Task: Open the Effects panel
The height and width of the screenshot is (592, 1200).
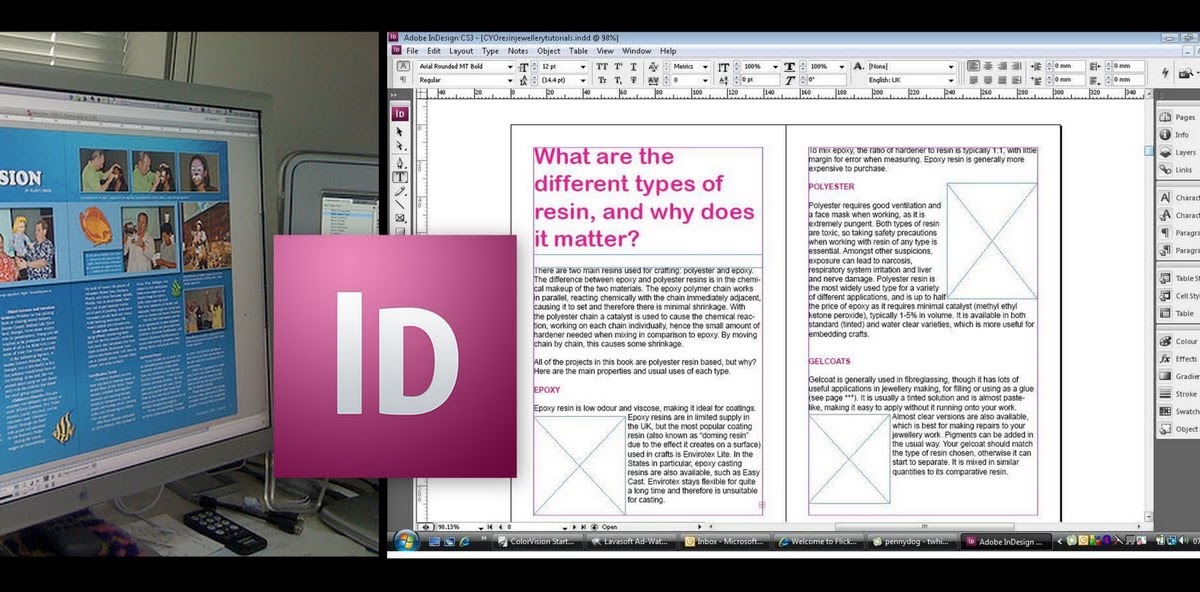Action: pyautogui.click(x=1178, y=358)
